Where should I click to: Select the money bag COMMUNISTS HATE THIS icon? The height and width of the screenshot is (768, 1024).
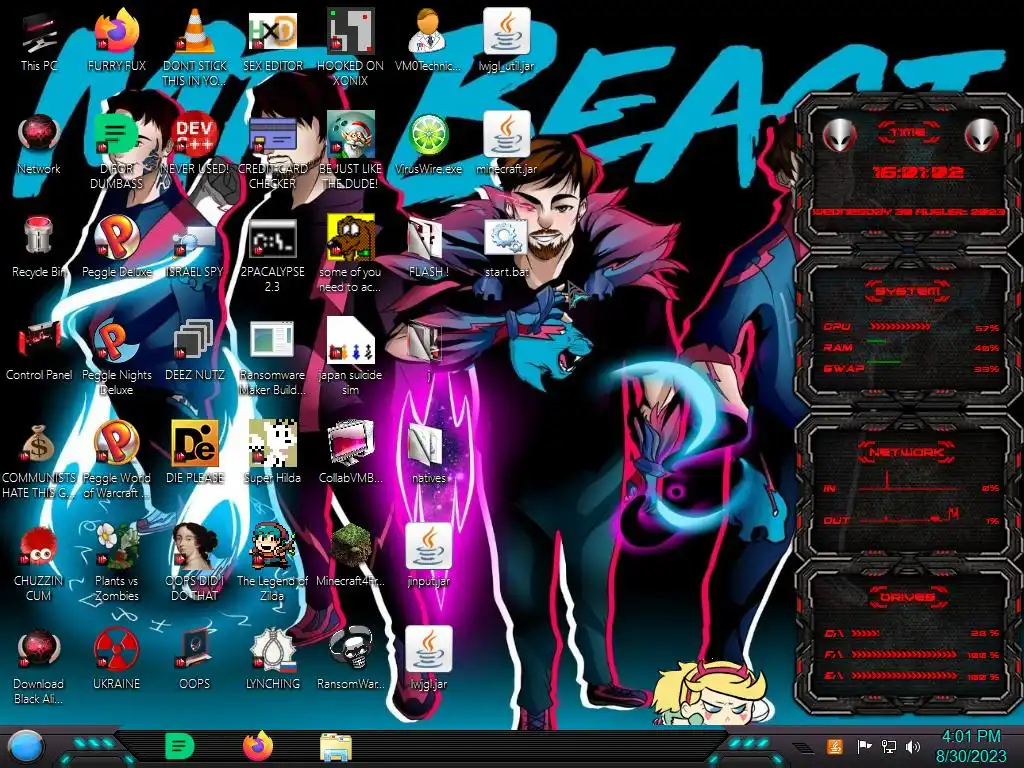click(x=39, y=444)
